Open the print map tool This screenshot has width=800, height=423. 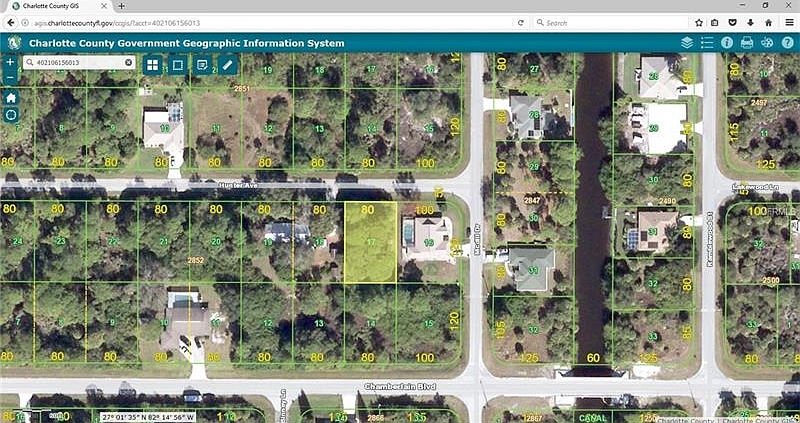click(x=747, y=43)
